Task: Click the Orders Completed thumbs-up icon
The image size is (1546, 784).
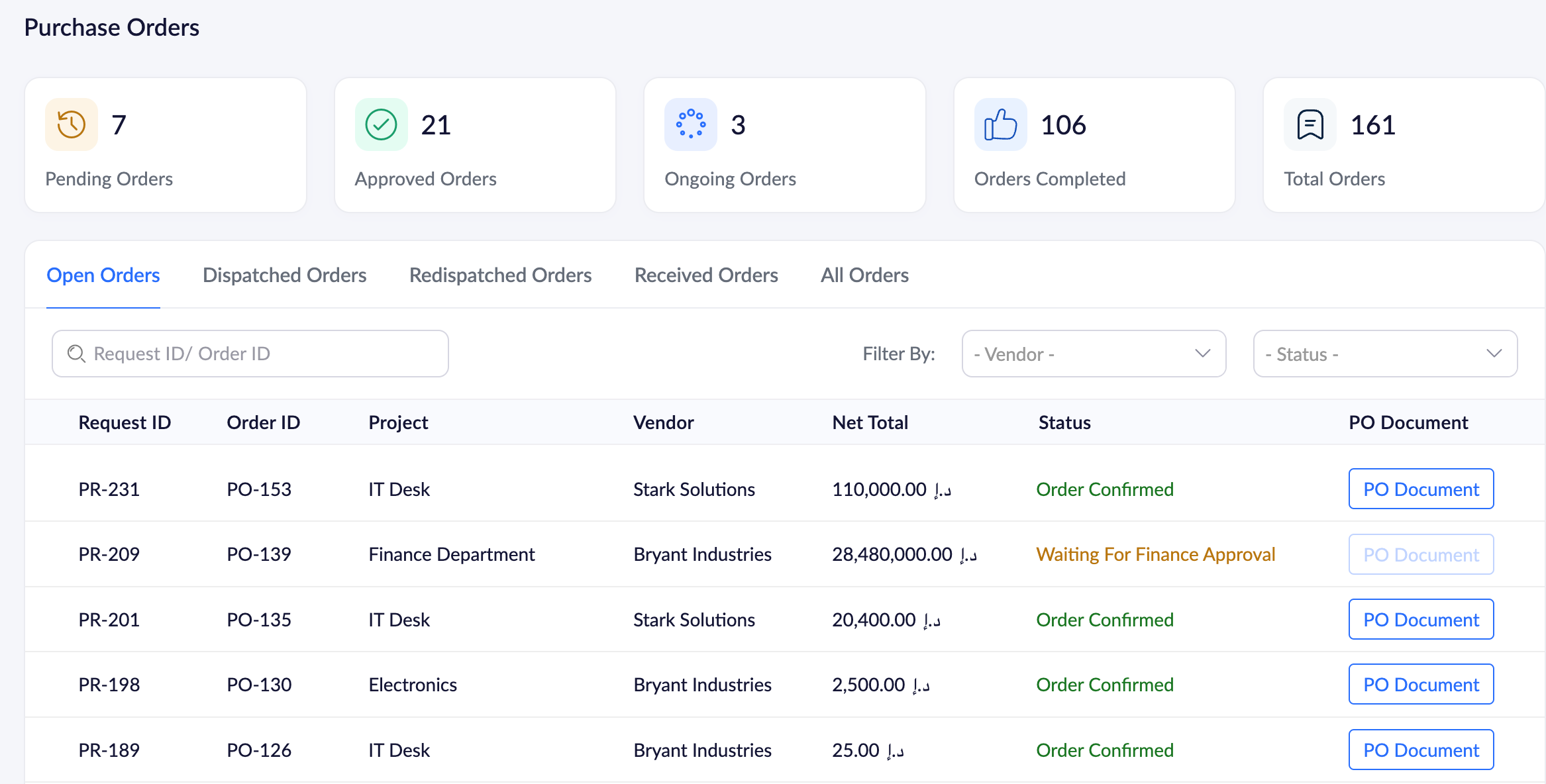Action: 1000,124
